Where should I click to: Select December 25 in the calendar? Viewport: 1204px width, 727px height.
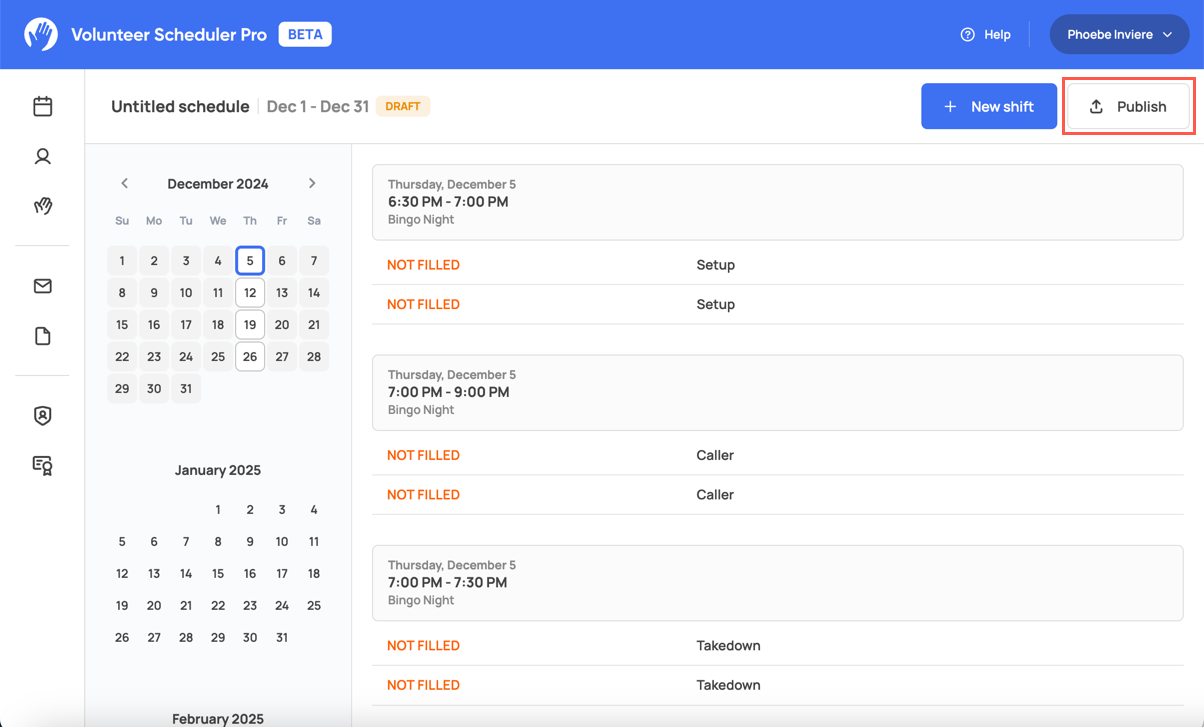pyautogui.click(x=218, y=356)
